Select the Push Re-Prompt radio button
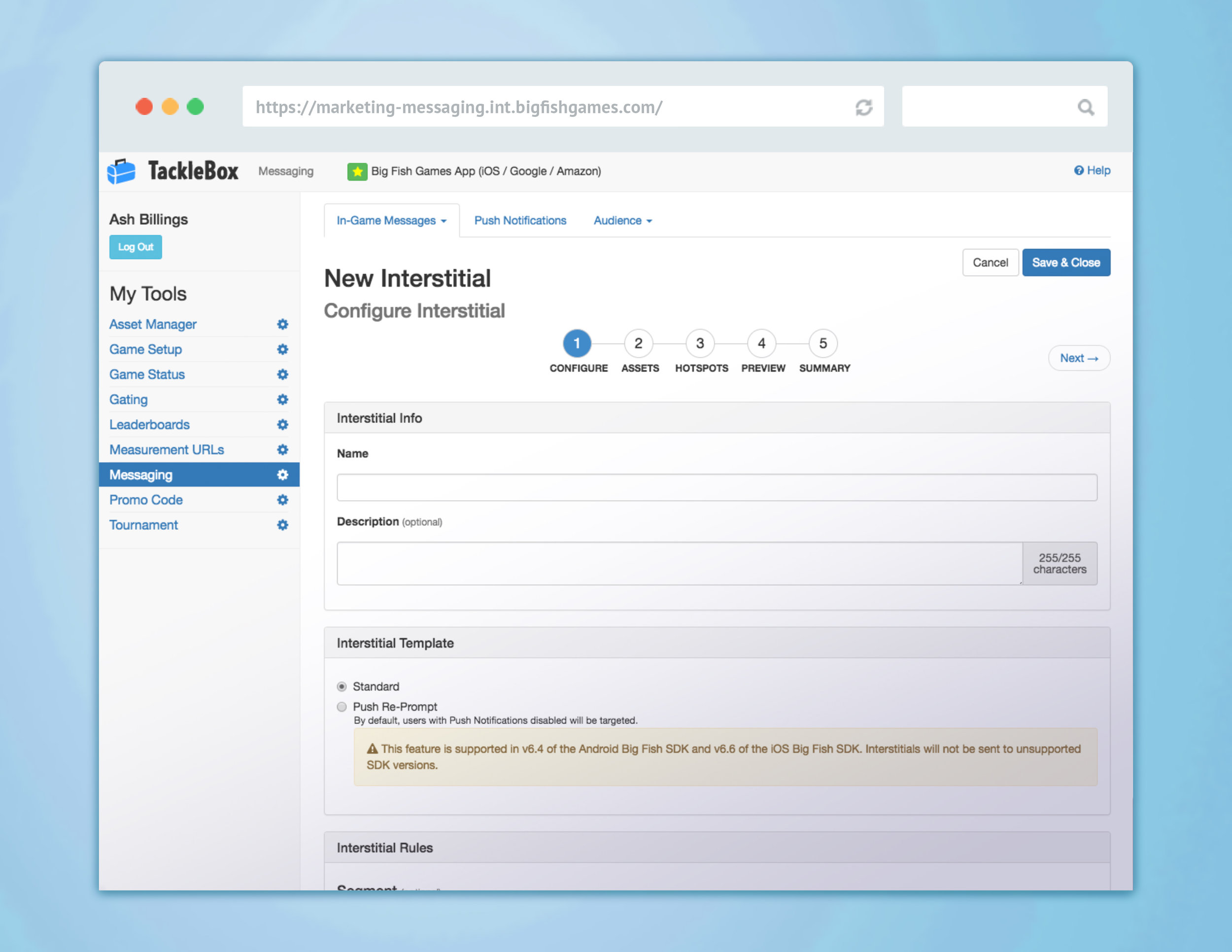The image size is (1232, 952). point(342,707)
